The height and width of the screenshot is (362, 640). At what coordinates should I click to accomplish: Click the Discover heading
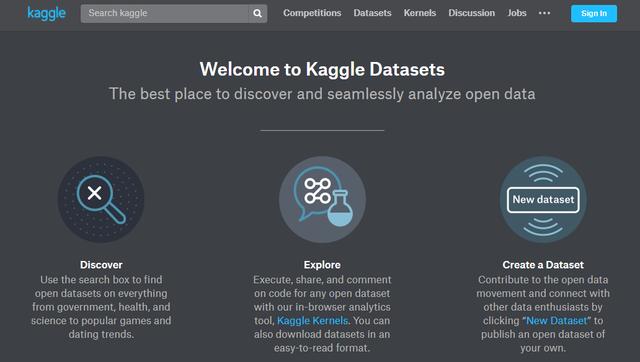click(101, 265)
